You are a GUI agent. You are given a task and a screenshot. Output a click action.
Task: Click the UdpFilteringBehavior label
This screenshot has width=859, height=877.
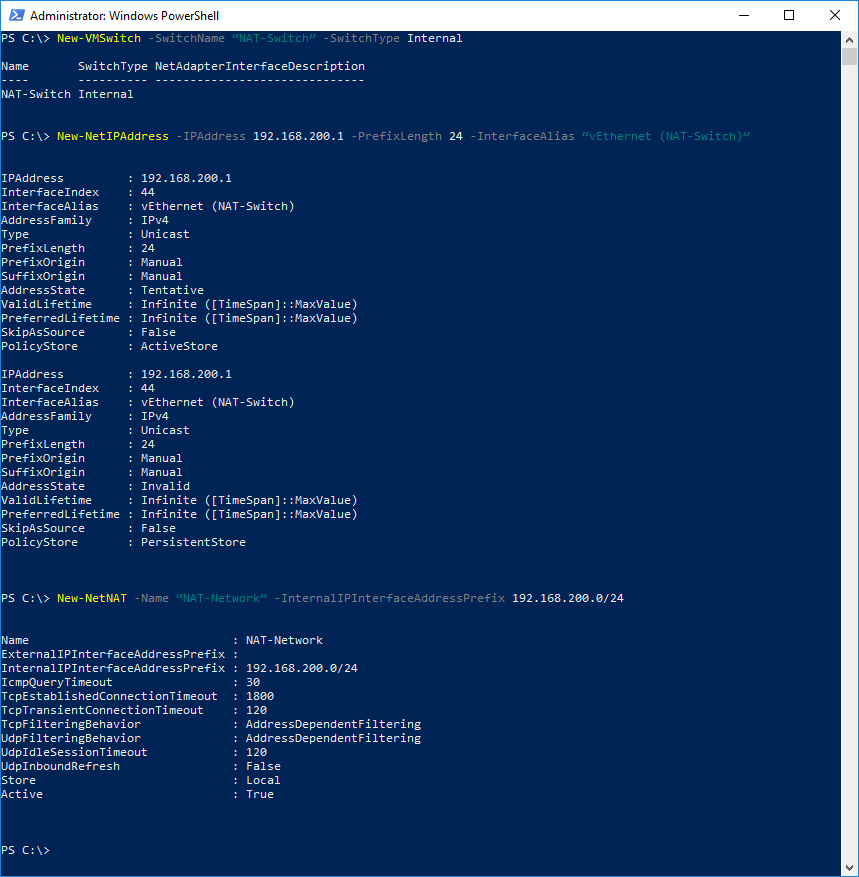point(70,738)
